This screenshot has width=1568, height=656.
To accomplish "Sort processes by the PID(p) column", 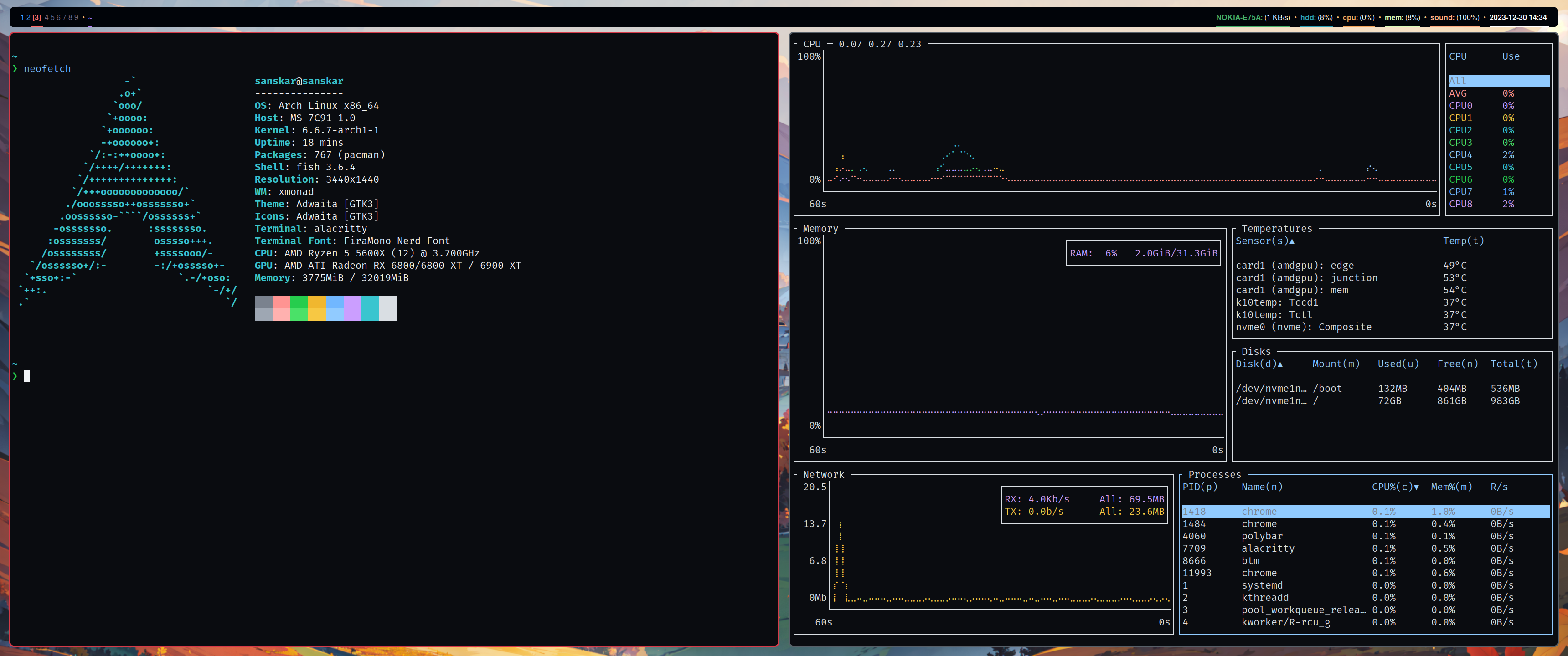I will pos(1200,487).
